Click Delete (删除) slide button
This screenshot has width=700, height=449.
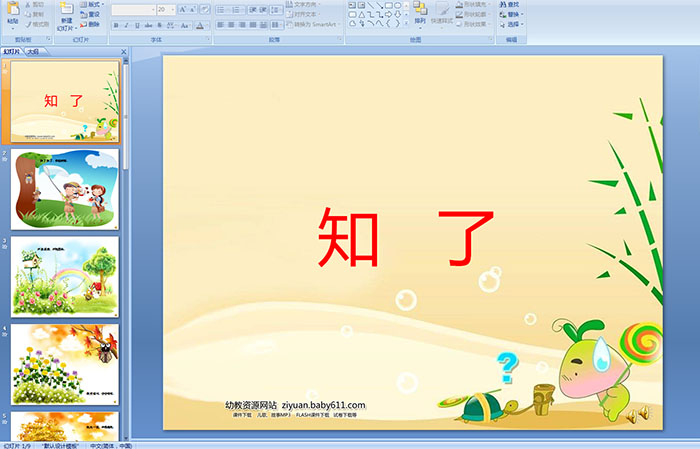(90, 24)
